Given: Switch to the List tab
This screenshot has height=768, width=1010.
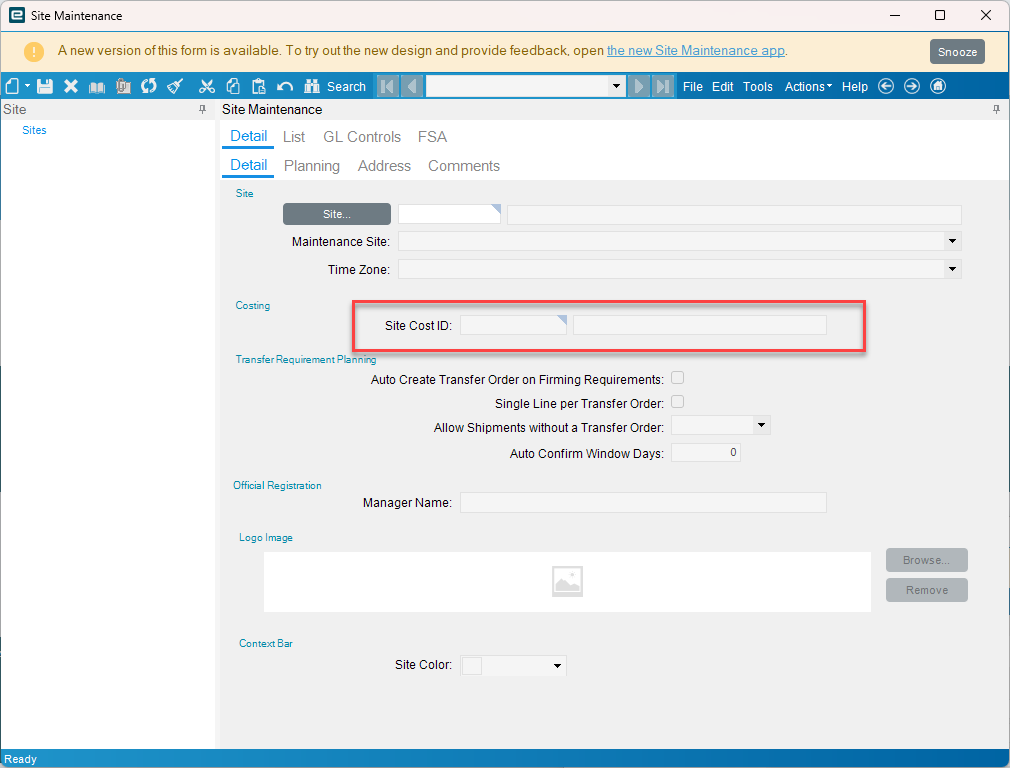Looking at the screenshot, I should pos(294,137).
